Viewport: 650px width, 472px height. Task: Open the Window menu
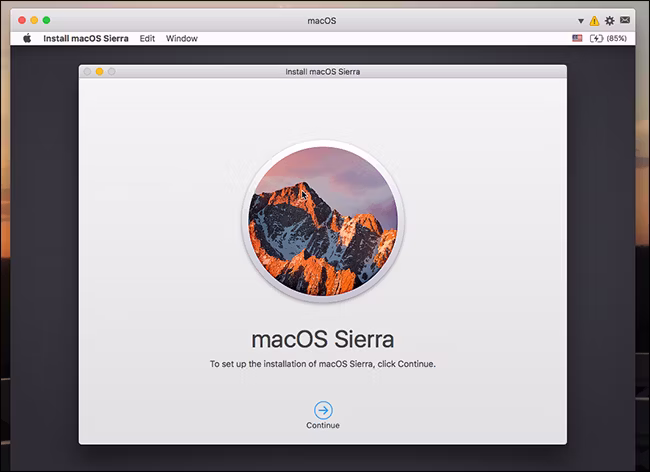182,39
